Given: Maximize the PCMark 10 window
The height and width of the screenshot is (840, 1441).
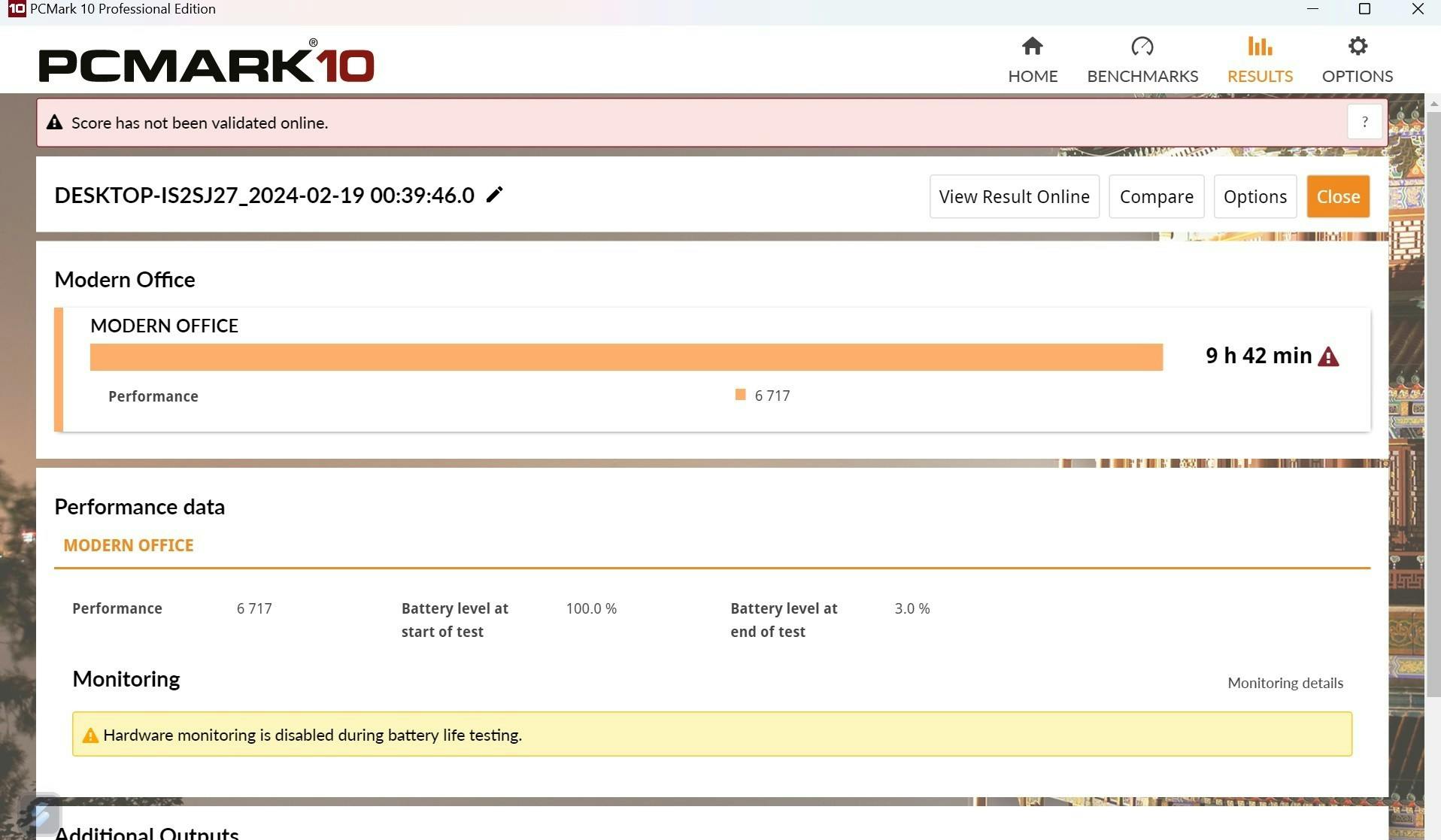Looking at the screenshot, I should point(1364,9).
